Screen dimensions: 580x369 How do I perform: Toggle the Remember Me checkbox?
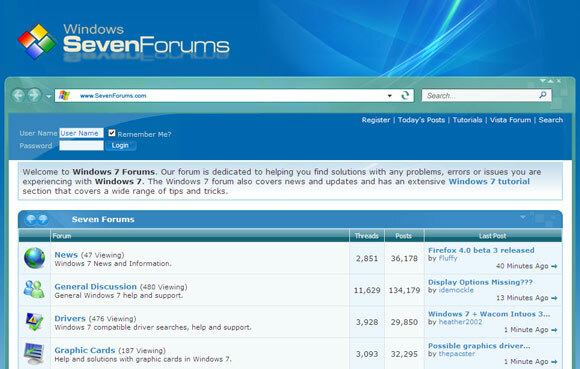click(112, 133)
